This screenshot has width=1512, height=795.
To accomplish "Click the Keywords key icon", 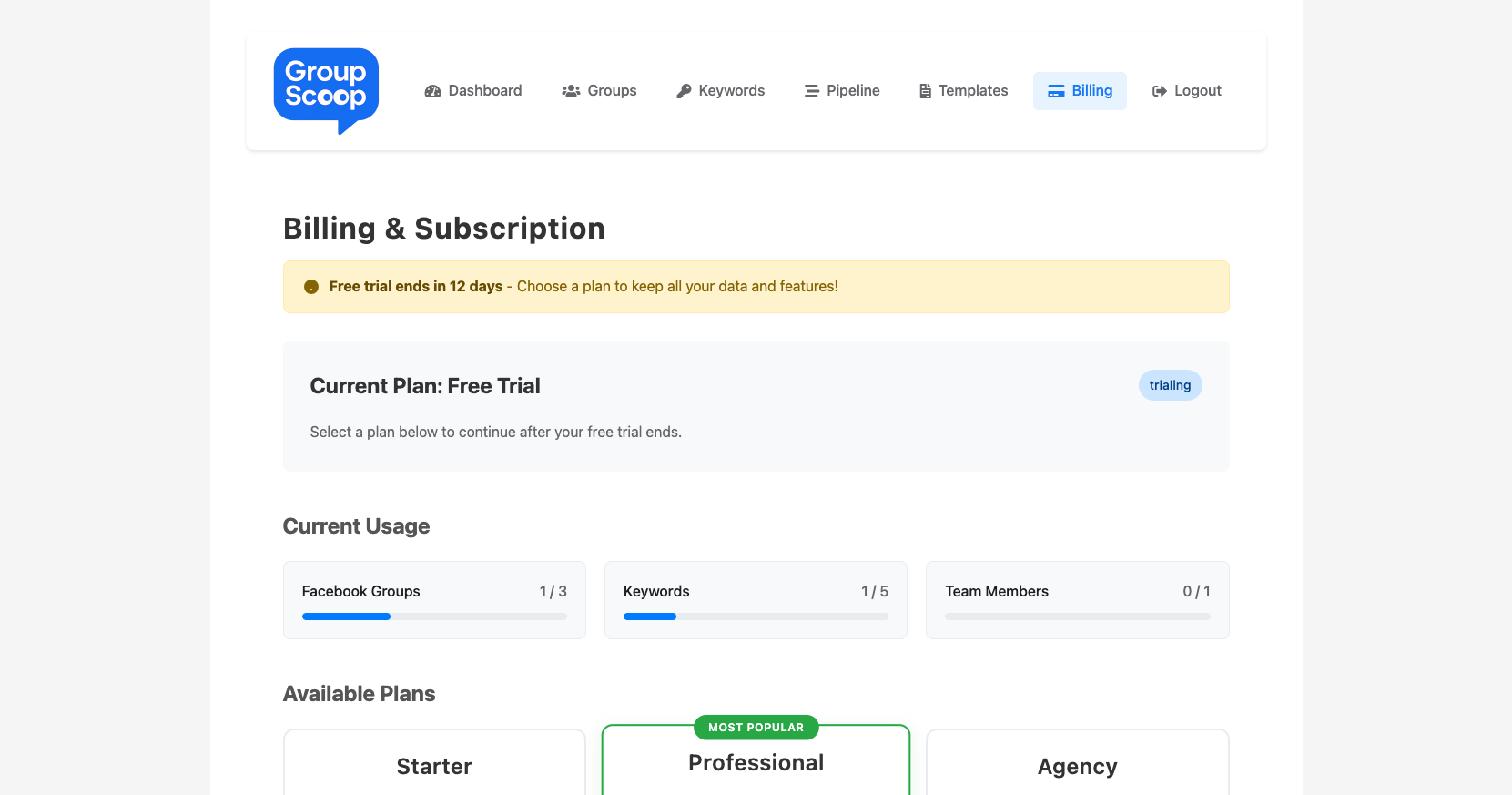I will [684, 91].
